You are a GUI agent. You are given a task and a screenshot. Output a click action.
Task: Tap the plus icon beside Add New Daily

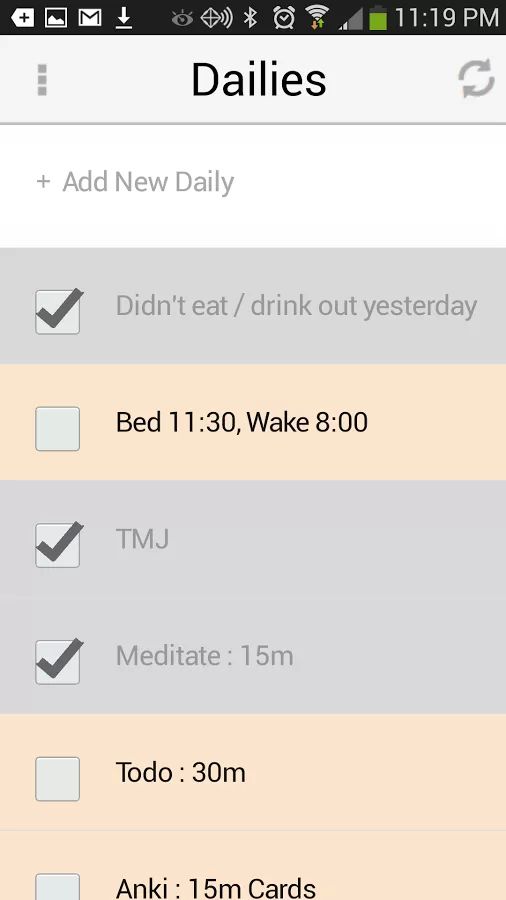click(x=43, y=182)
